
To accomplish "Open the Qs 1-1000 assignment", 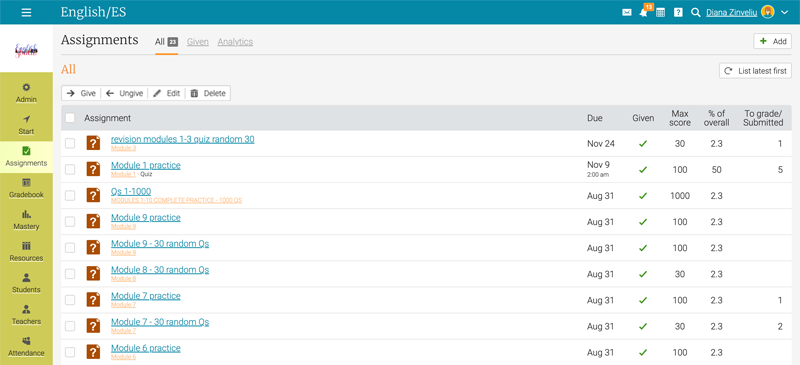I will 131,191.
